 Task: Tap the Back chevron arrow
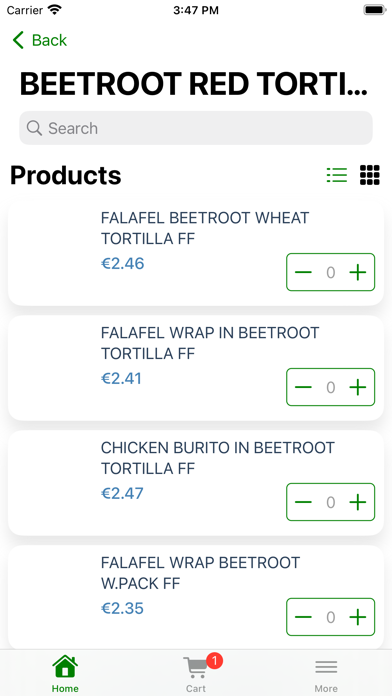click(x=18, y=40)
